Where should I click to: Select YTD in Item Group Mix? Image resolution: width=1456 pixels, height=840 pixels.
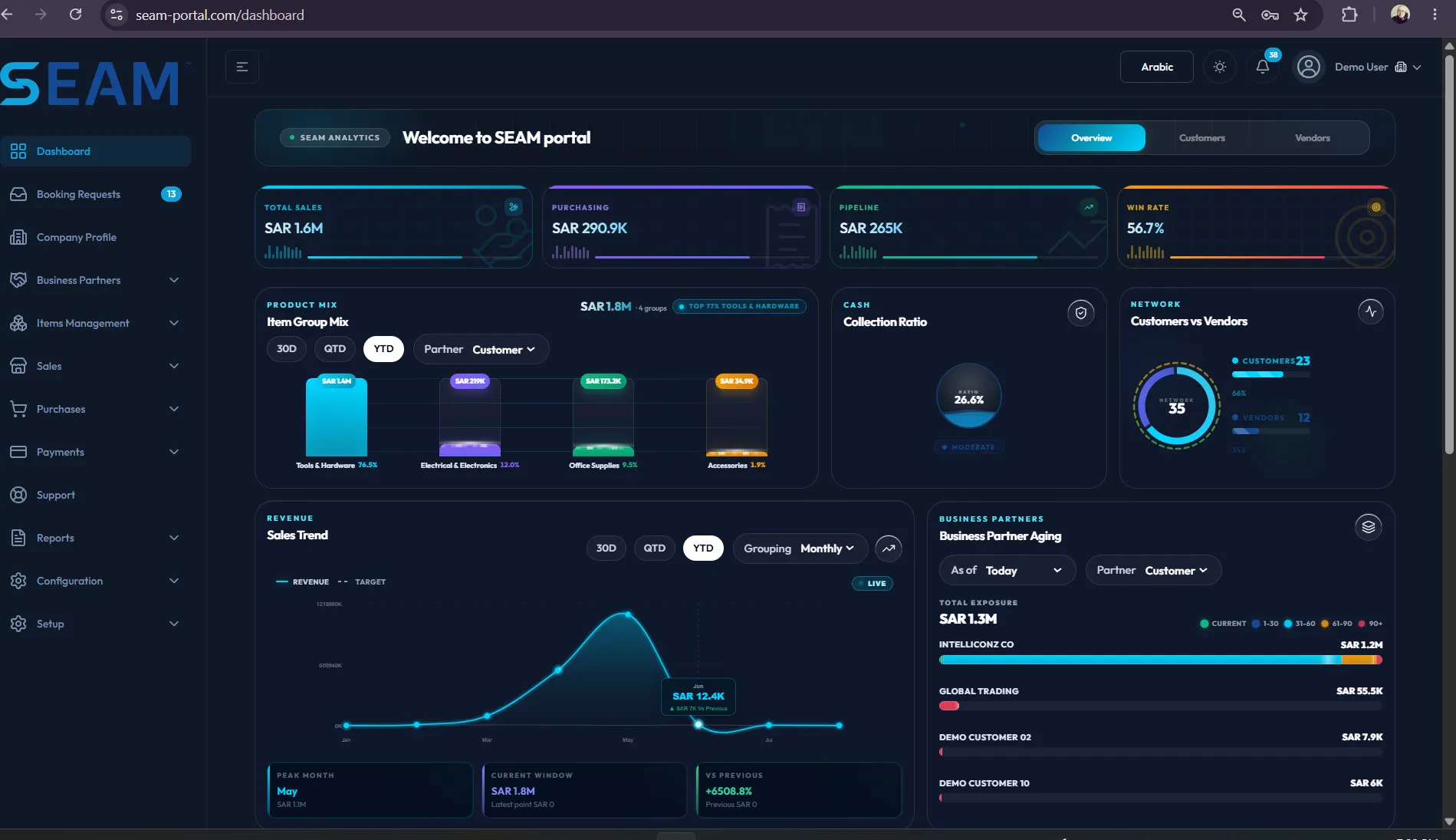[x=383, y=349]
